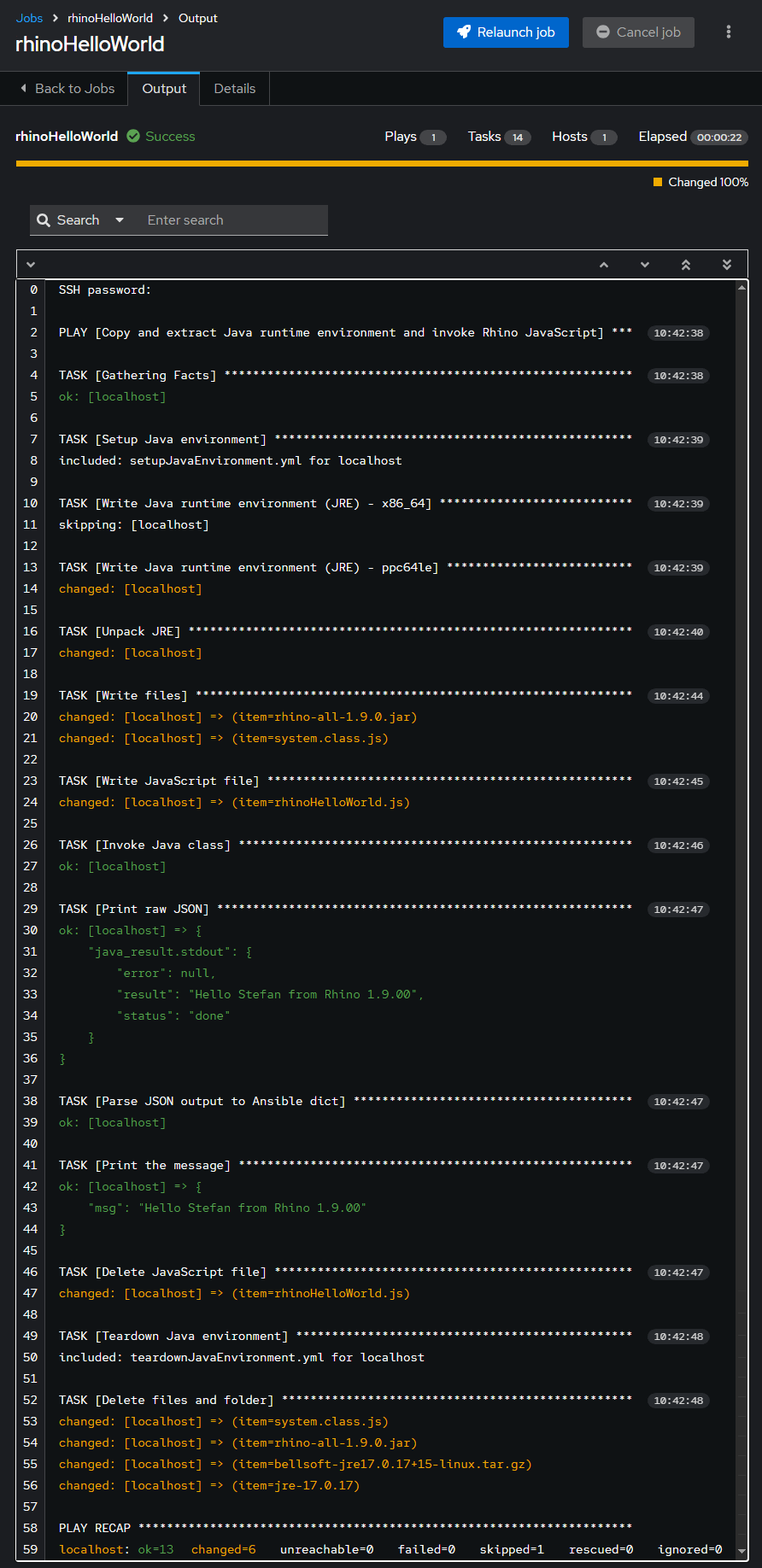762x1568 pixels.
Task: Click the Tasks count badge 14
Action: (x=518, y=137)
